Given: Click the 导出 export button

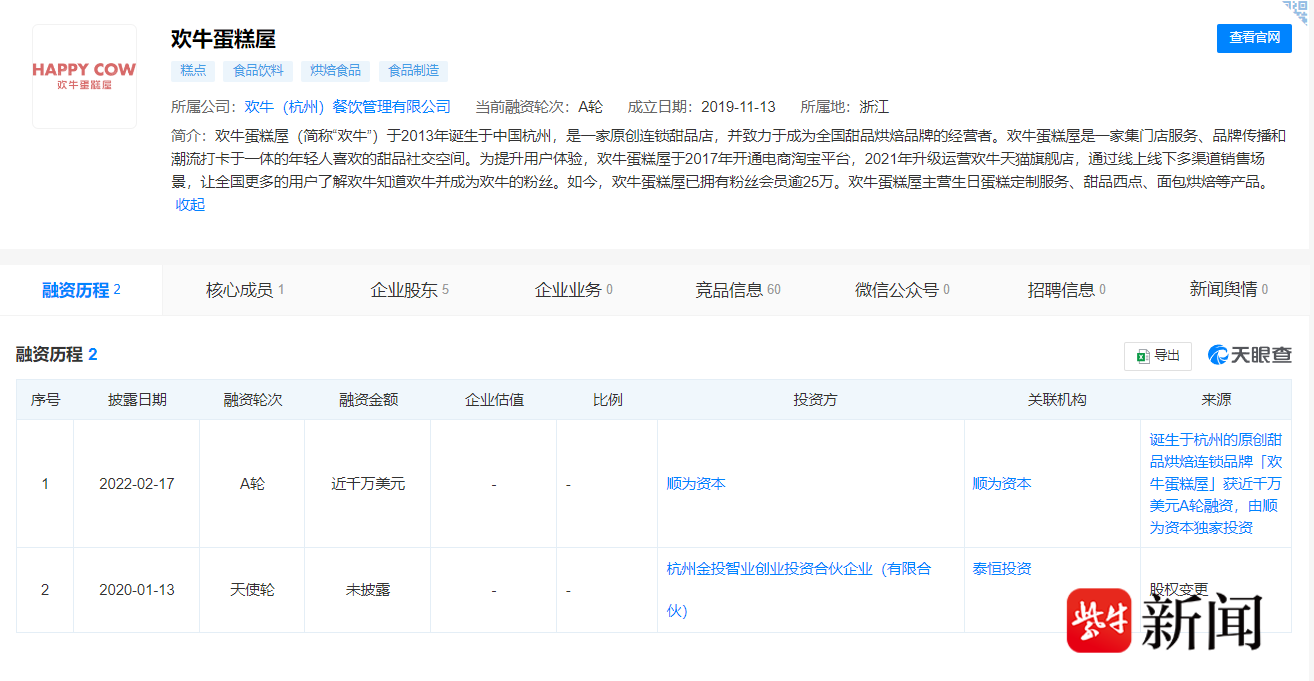Looking at the screenshot, I should click(x=1158, y=356).
